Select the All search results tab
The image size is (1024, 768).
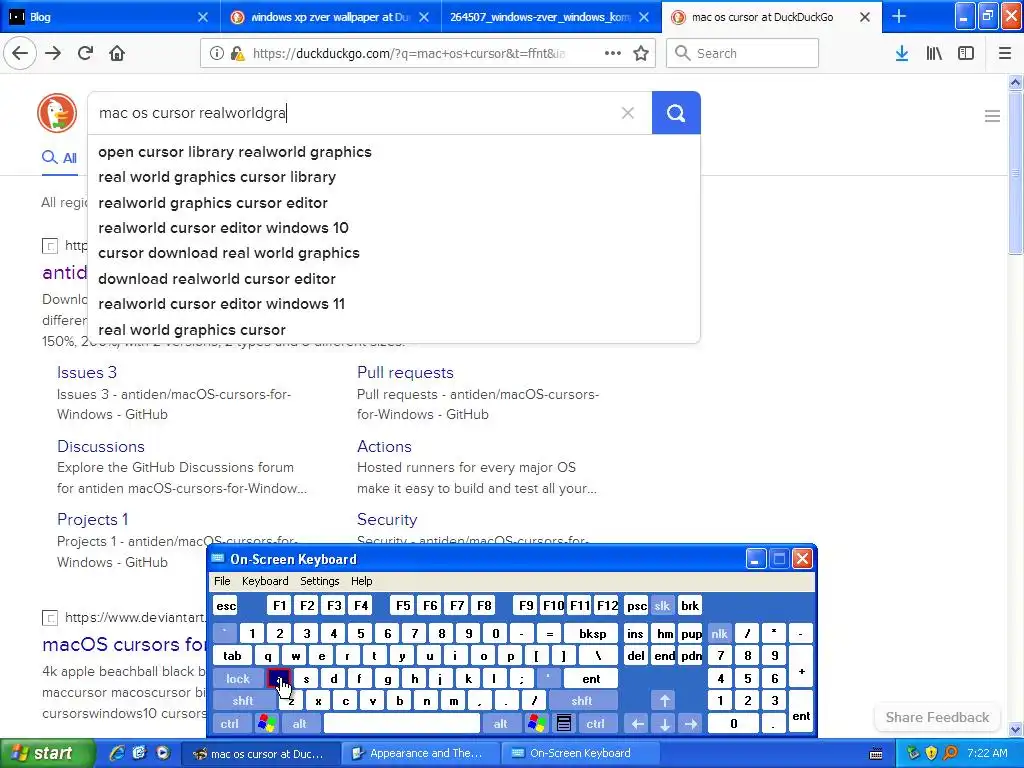[59, 157]
